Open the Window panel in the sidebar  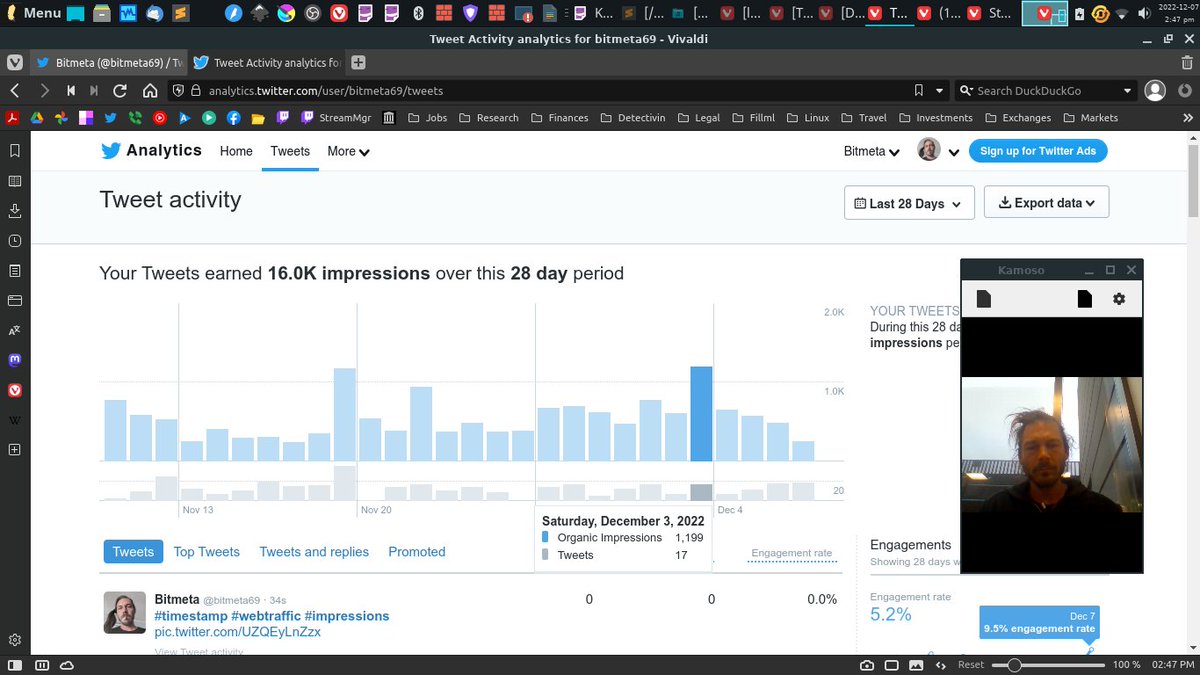(x=15, y=300)
